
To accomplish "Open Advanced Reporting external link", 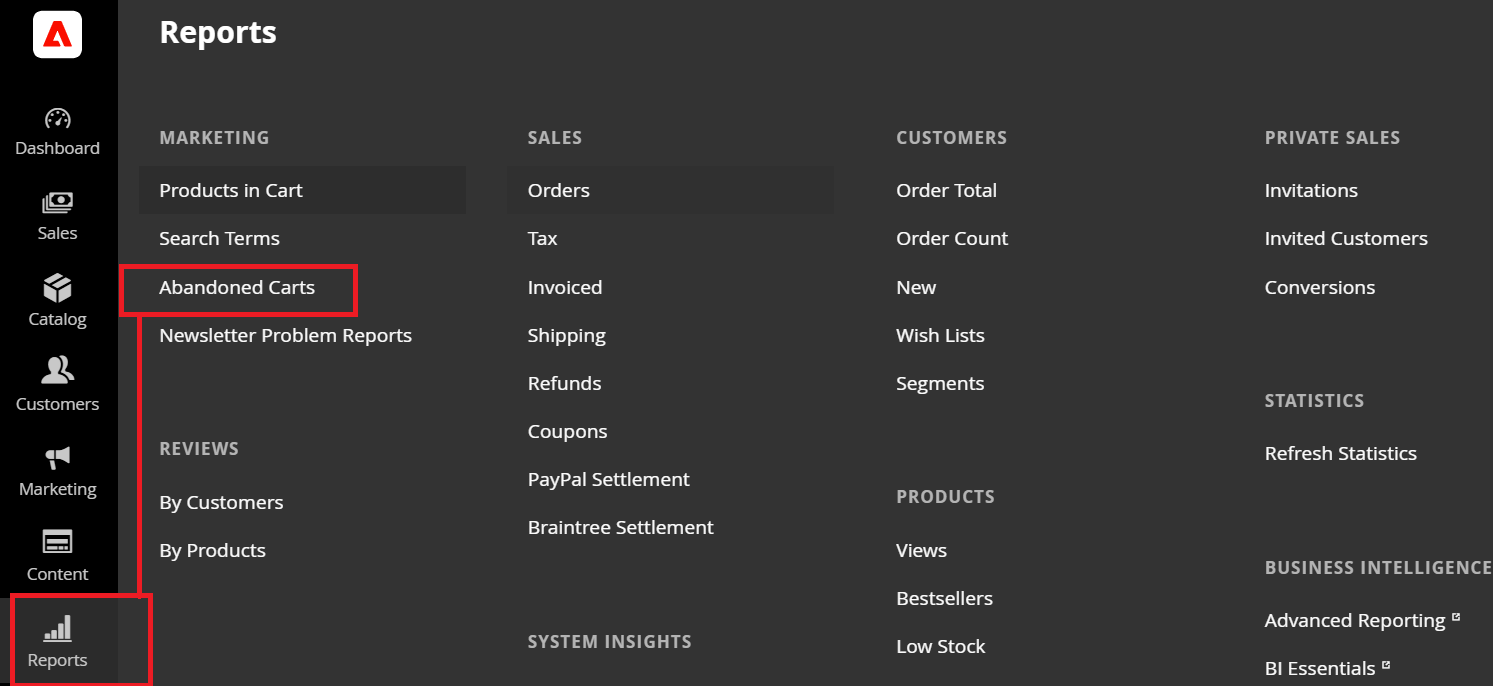I will tap(1354, 620).
